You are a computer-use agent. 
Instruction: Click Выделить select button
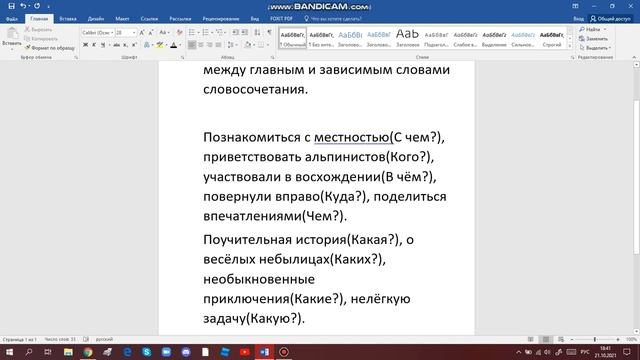coord(596,48)
